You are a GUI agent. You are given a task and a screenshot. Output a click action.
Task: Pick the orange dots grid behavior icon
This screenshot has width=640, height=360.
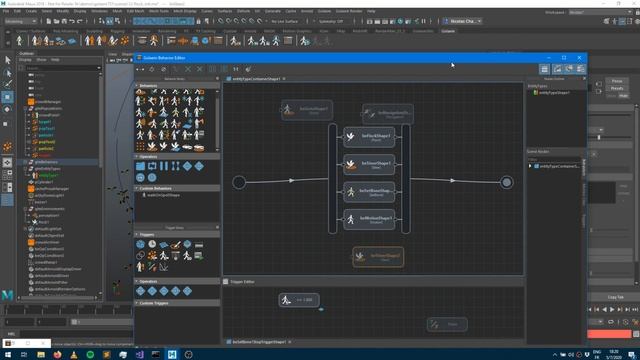coord(140,146)
